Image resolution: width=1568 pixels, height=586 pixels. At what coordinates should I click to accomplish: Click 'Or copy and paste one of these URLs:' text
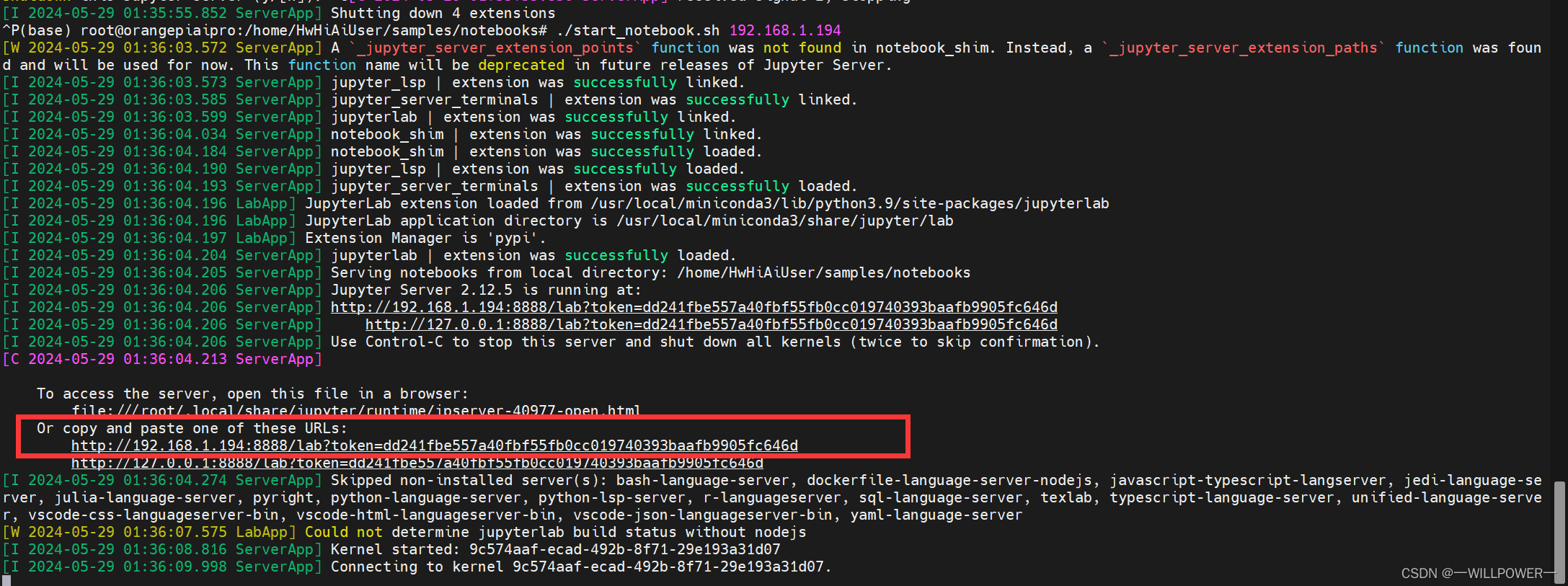192,428
